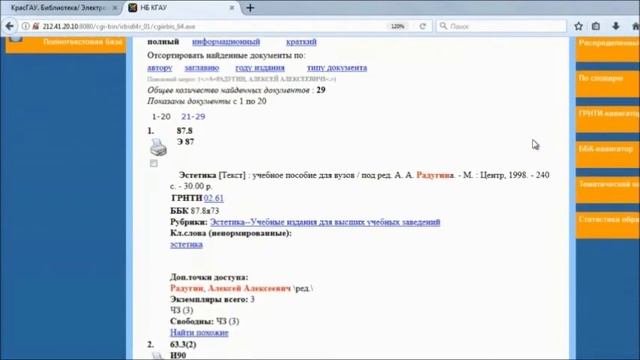This screenshot has width=640, height=360.
Task: Click Найти похожие link
Action: 199,333
